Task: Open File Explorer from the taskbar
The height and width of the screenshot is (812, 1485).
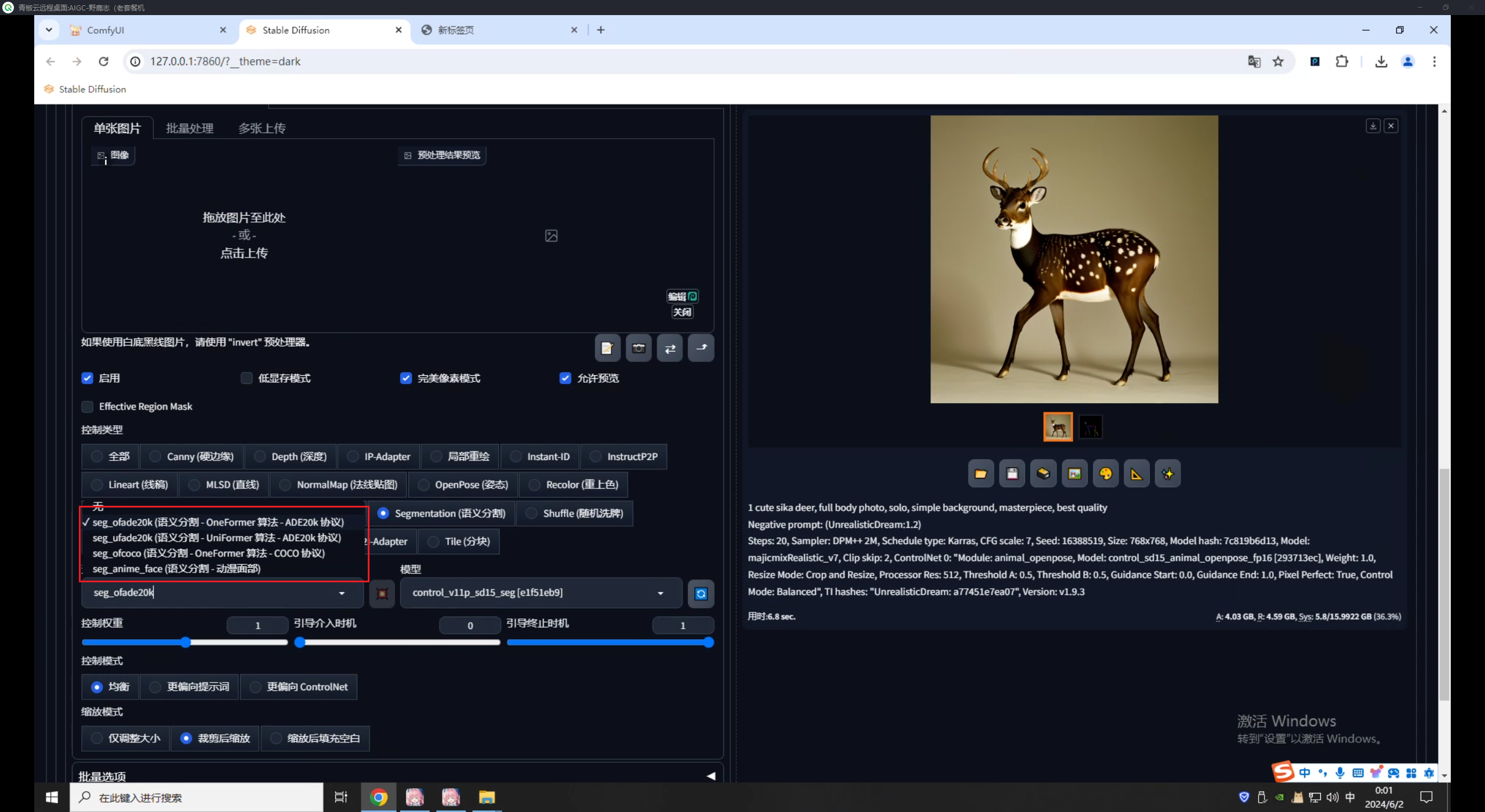Action: click(487, 797)
